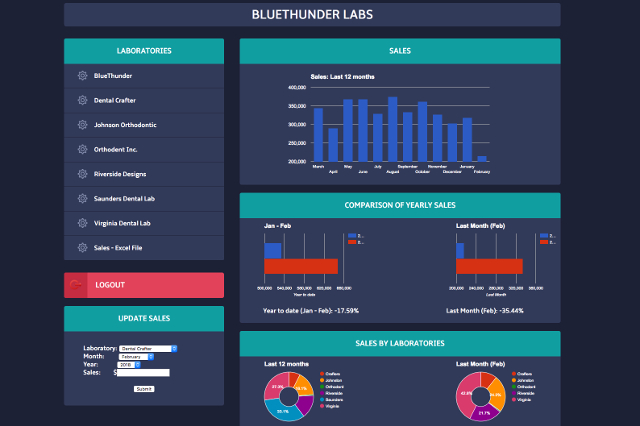This screenshot has height=426, width=640.
Task: Click the gear icon beside Riverside Designs
Action: tap(82, 174)
